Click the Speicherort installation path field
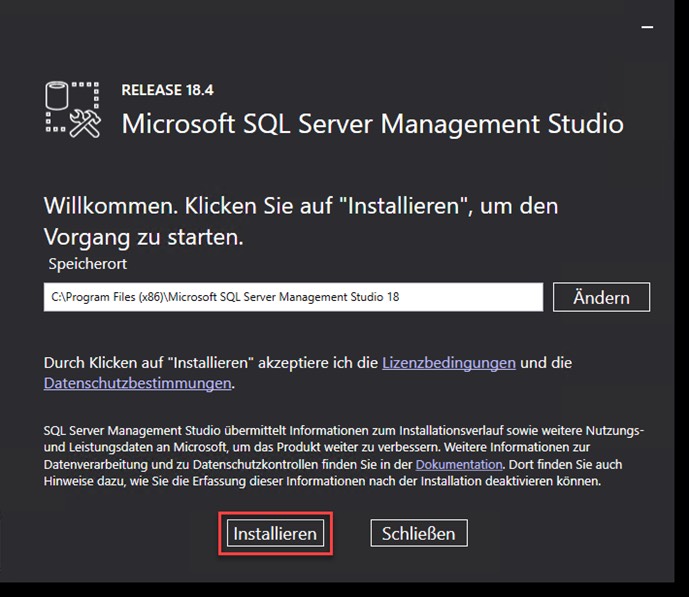The height and width of the screenshot is (597, 689). (293, 297)
